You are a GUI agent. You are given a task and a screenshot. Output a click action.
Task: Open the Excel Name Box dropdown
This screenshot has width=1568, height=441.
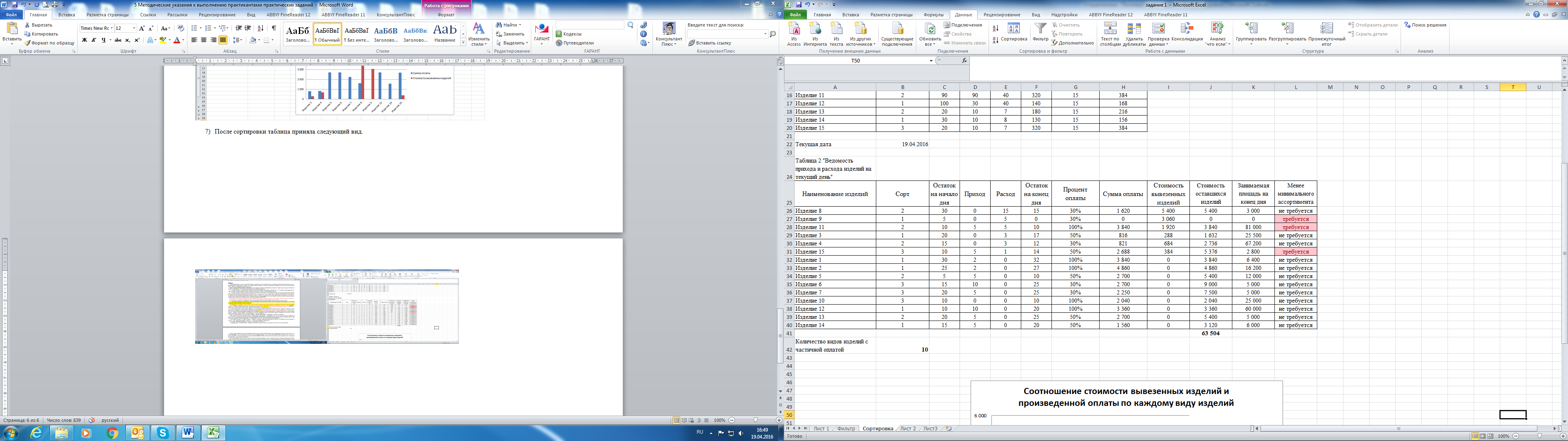coord(931,61)
